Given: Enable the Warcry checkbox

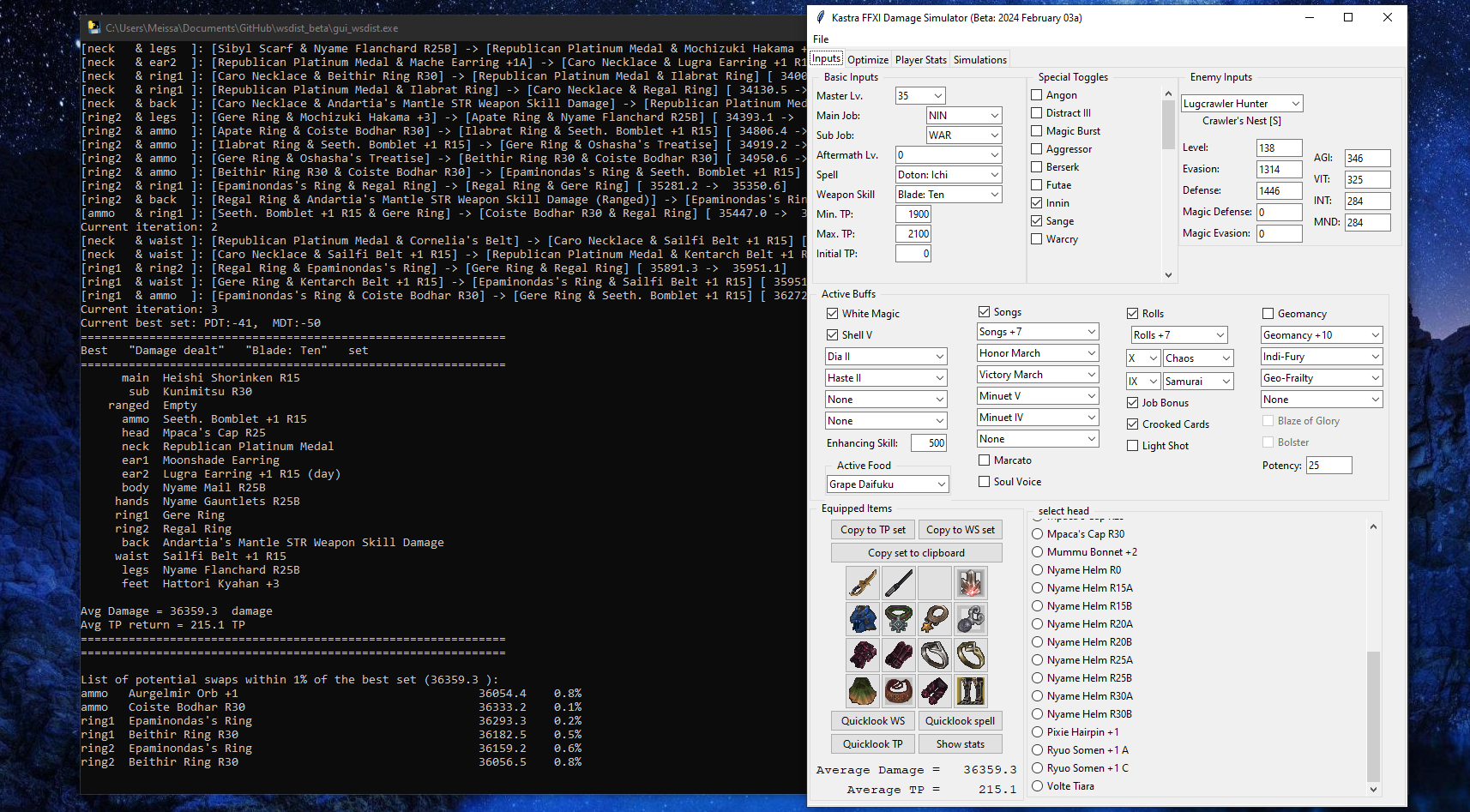Looking at the screenshot, I should pos(1037,239).
